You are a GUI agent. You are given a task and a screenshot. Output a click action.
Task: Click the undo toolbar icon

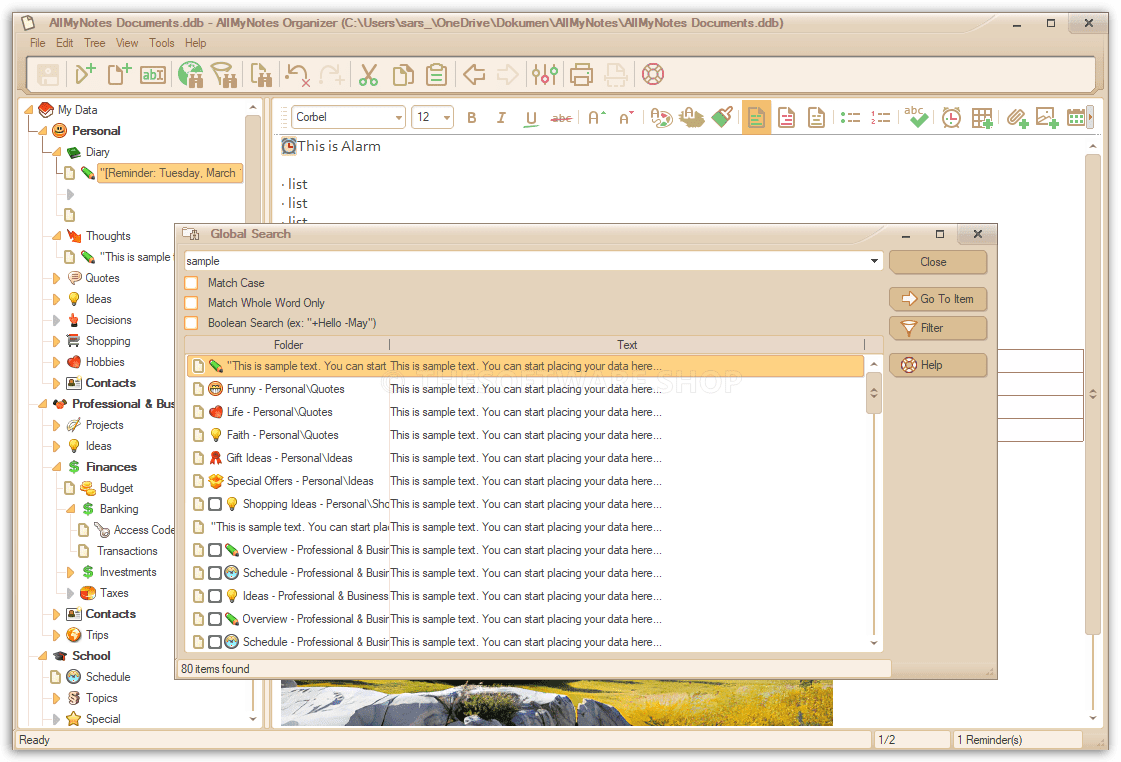tap(297, 74)
